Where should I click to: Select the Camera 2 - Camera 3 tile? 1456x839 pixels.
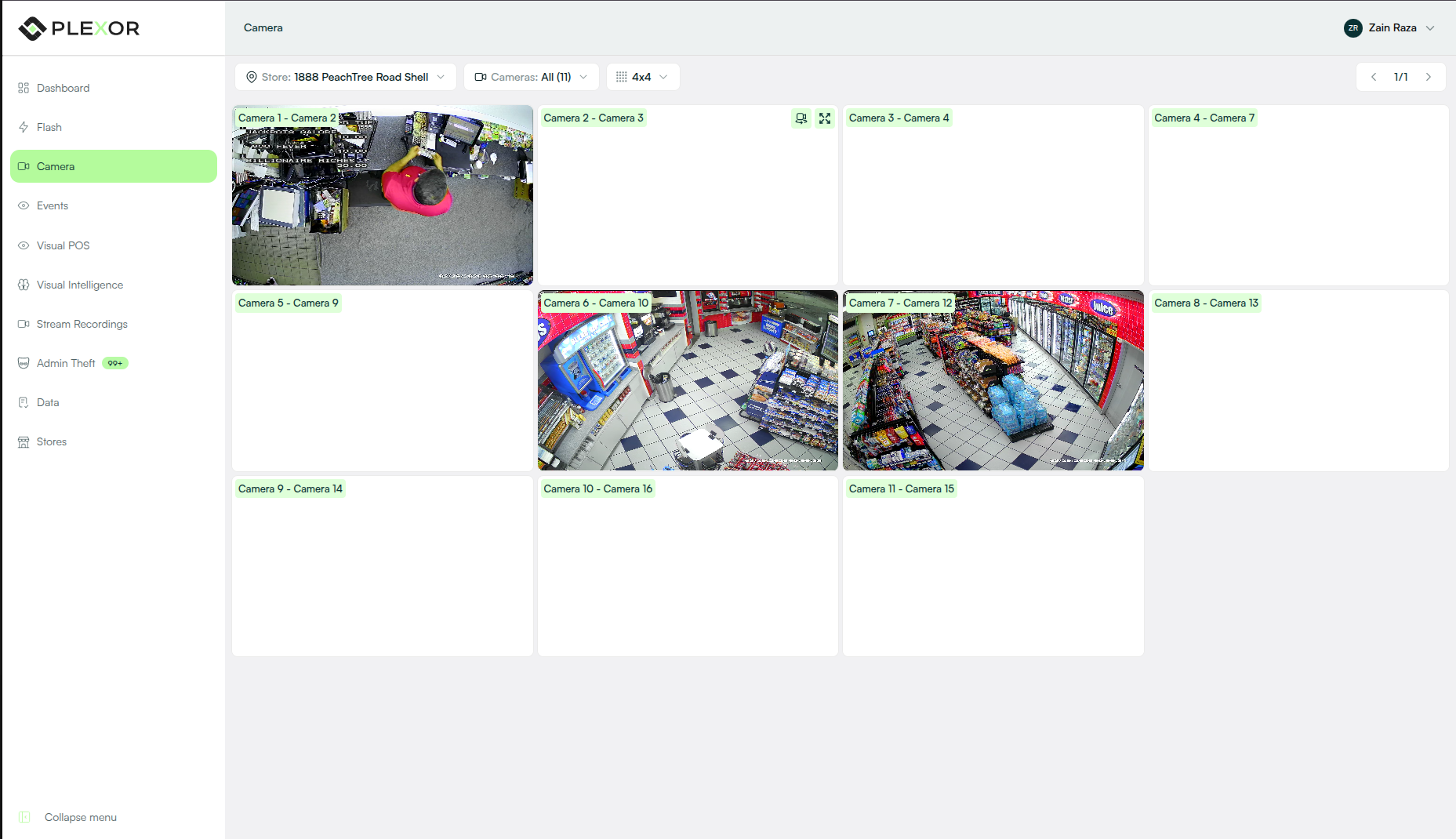[x=688, y=195]
